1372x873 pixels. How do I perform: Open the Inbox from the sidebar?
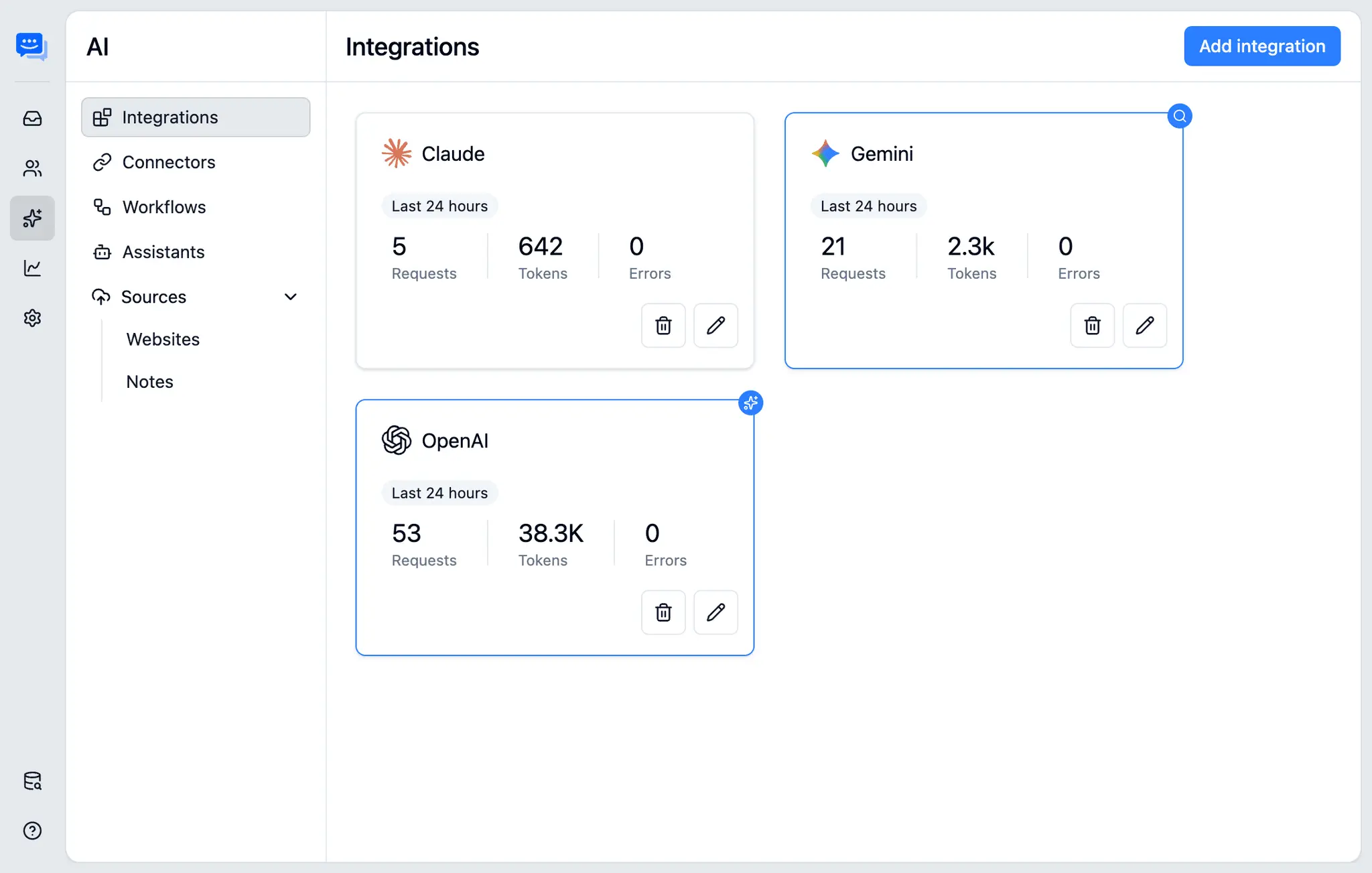coord(32,119)
